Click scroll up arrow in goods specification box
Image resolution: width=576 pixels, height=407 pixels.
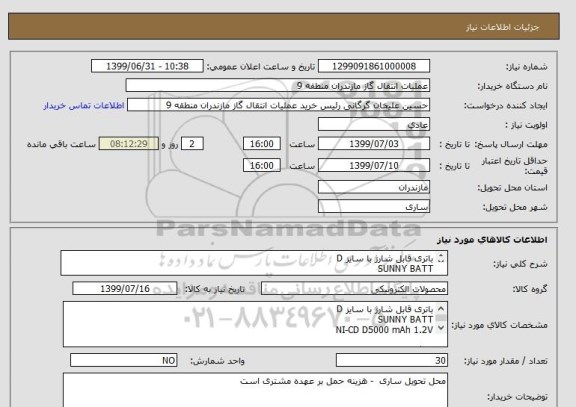(x=441, y=309)
